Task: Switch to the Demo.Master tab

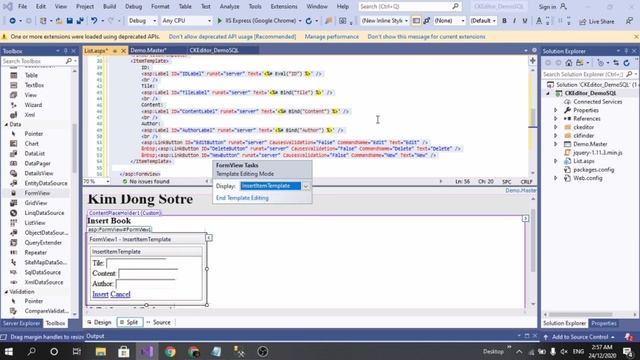Action: point(148,50)
